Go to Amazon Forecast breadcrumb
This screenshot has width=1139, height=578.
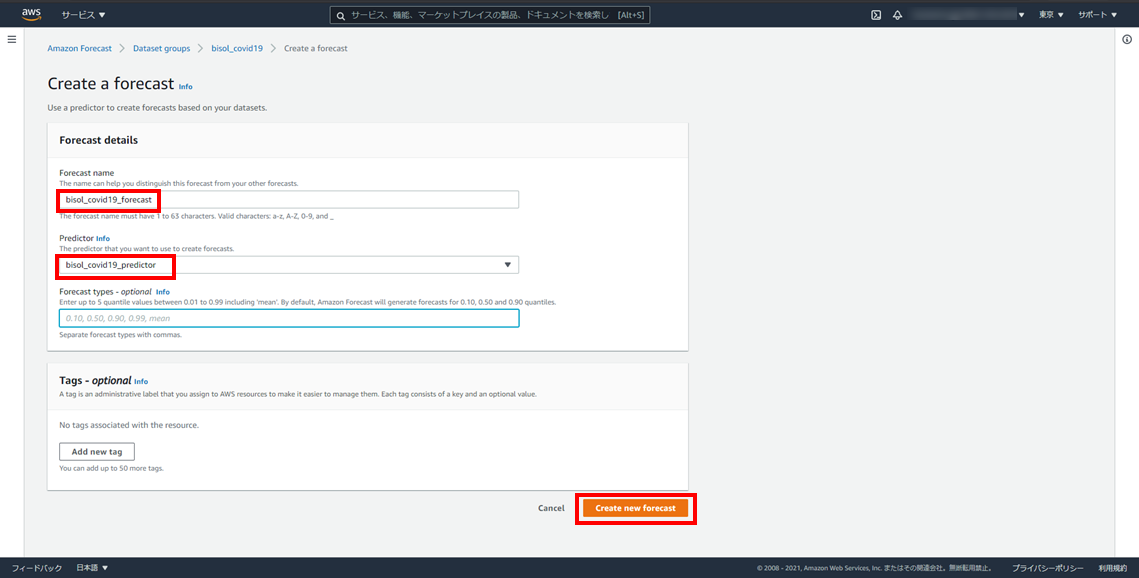click(80, 48)
